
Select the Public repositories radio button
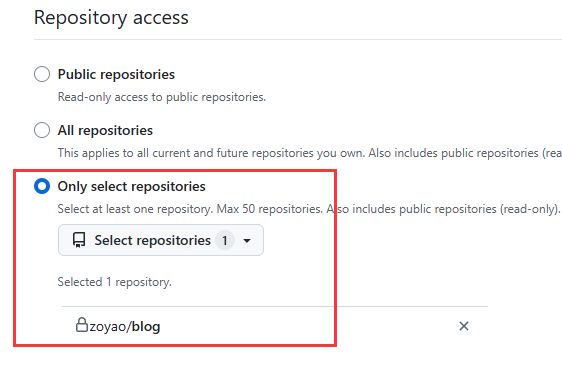(42, 74)
